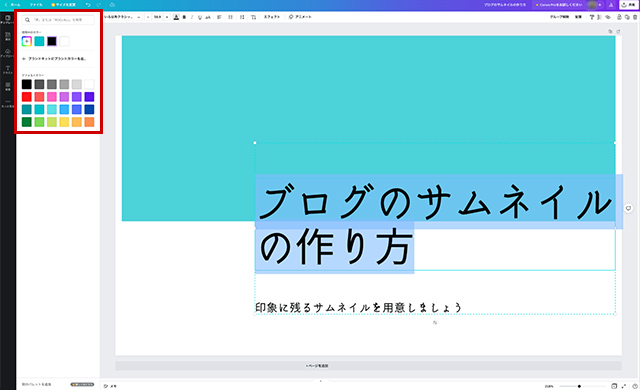Open the insights chart icon in header
640x390 pixels.
point(611,4)
